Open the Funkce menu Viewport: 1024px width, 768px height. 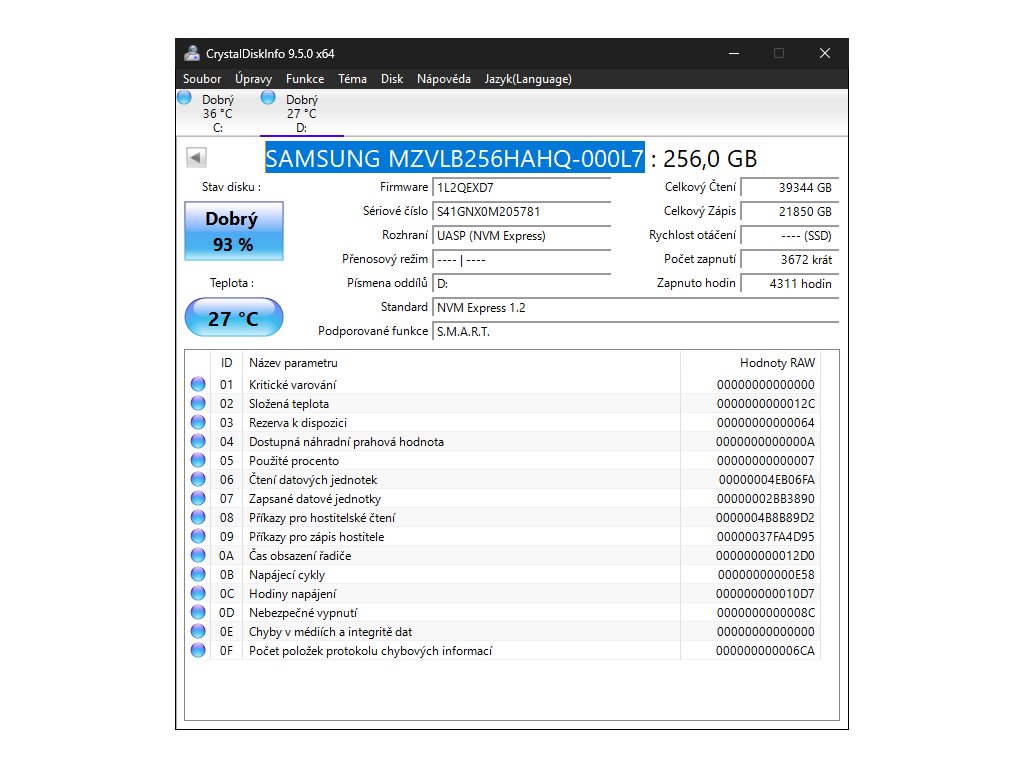305,79
